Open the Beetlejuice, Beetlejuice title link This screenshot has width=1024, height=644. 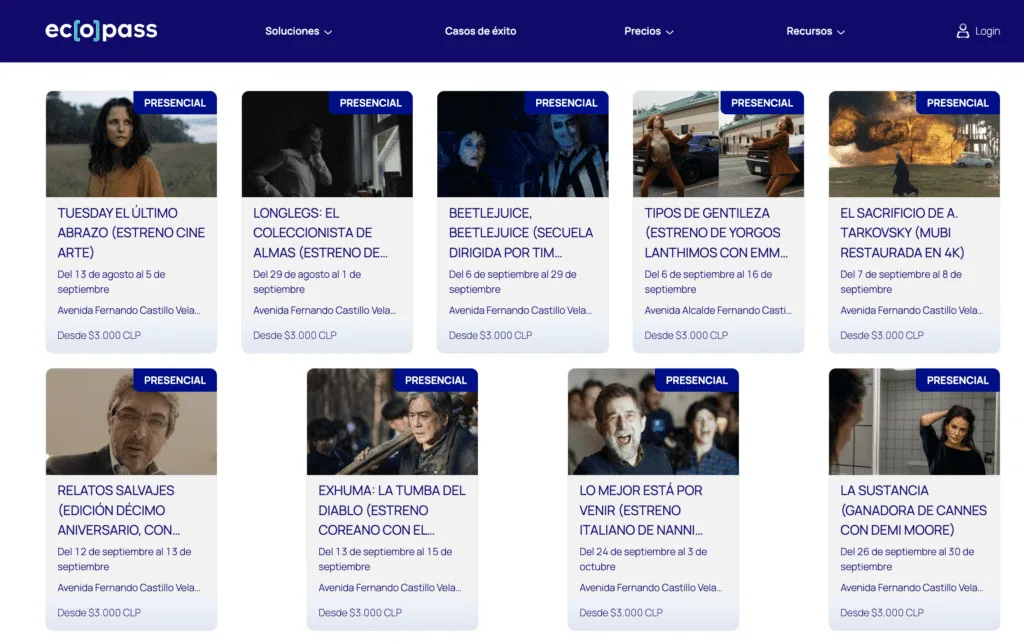pos(521,232)
